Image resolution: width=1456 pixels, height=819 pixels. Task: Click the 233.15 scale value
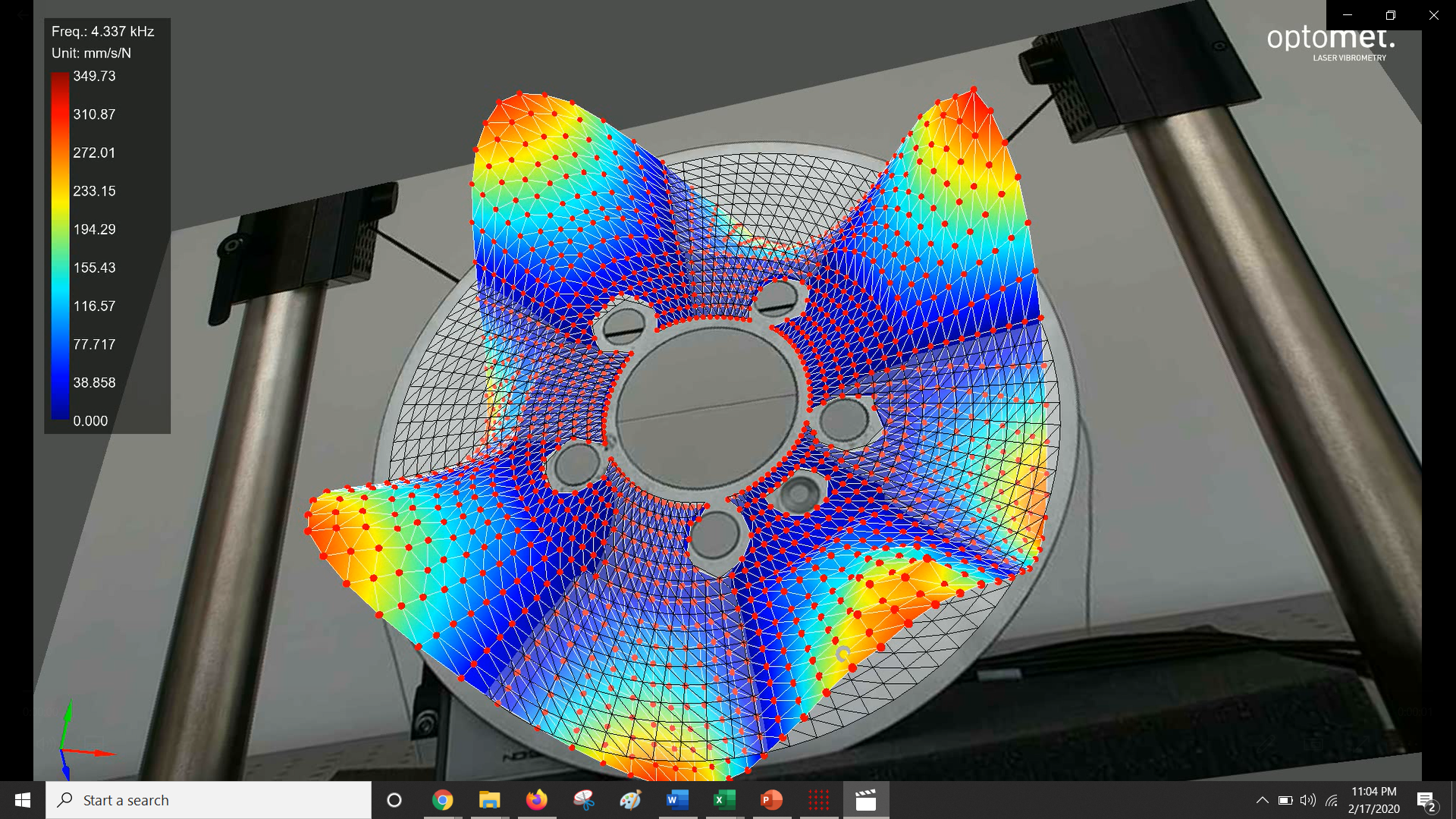(94, 191)
